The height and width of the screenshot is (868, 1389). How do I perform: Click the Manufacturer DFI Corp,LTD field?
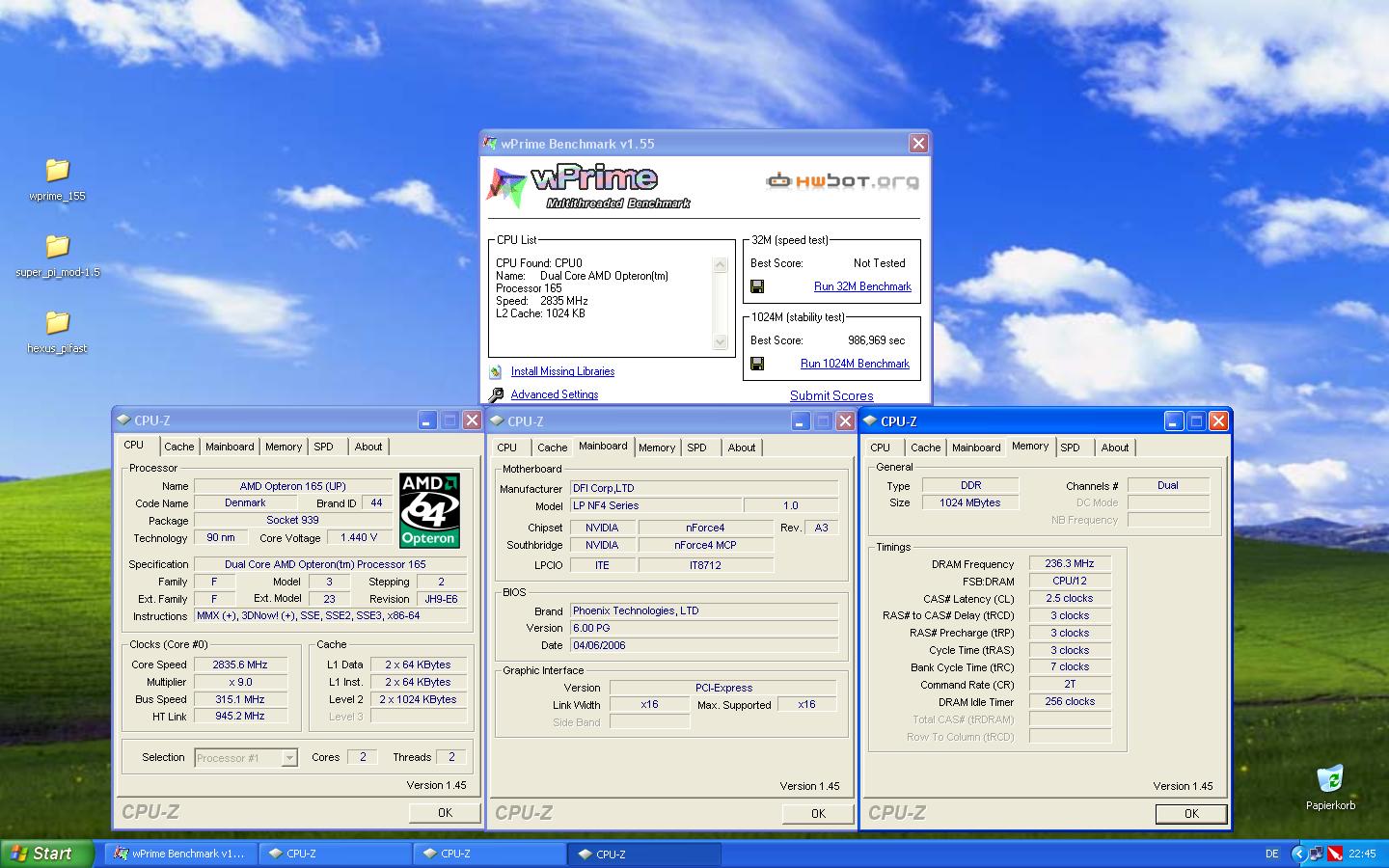click(x=704, y=488)
